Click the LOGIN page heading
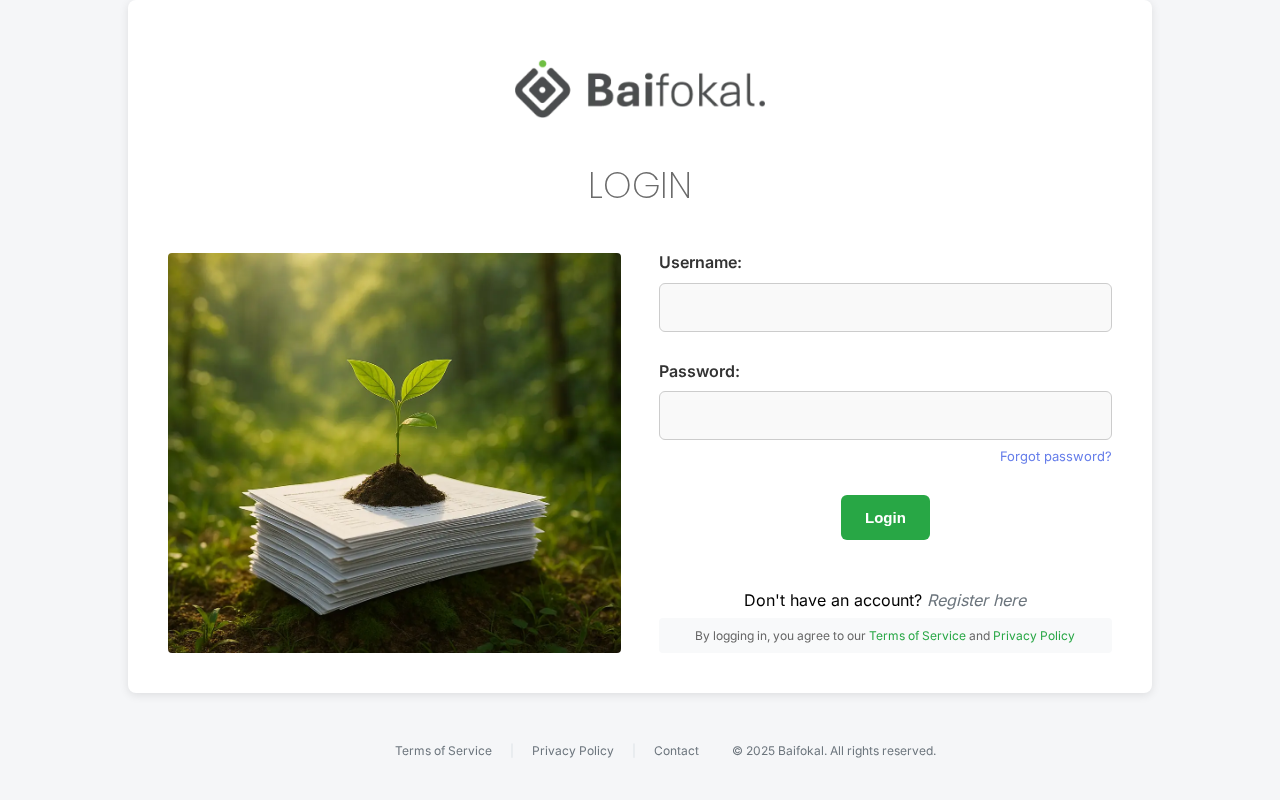Image resolution: width=1280 pixels, height=800 pixels. pyautogui.click(x=640, y=185)
